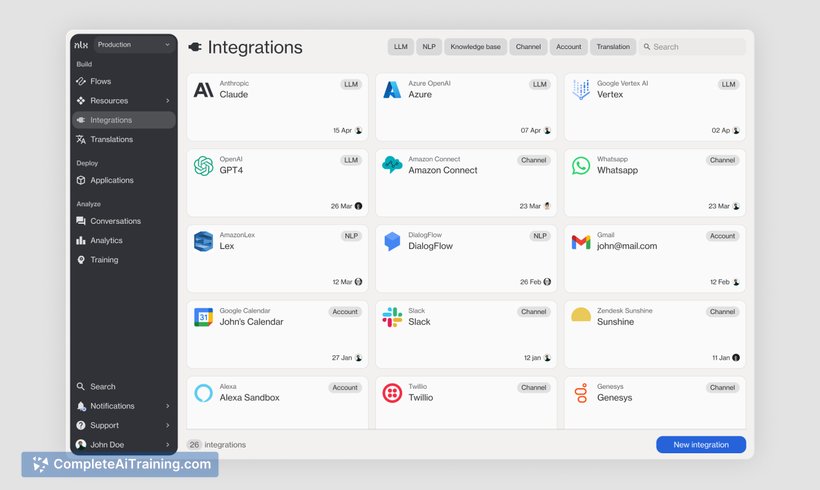
Task: Click the Google Vertex AI logo
Action: 580,90
